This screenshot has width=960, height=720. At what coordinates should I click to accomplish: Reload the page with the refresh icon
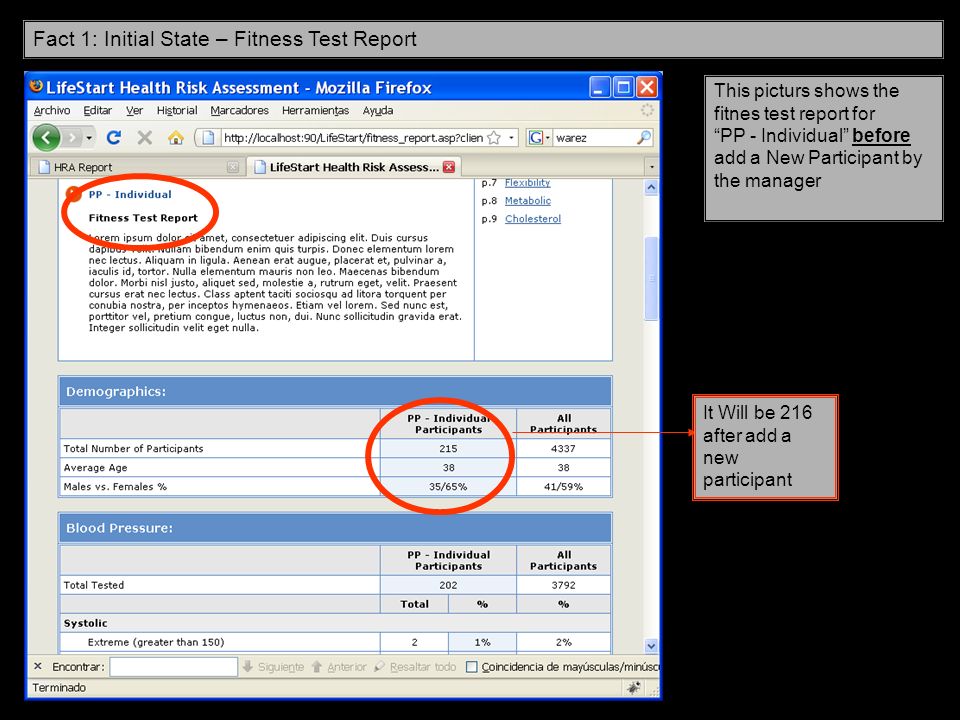tap(114, 137)
